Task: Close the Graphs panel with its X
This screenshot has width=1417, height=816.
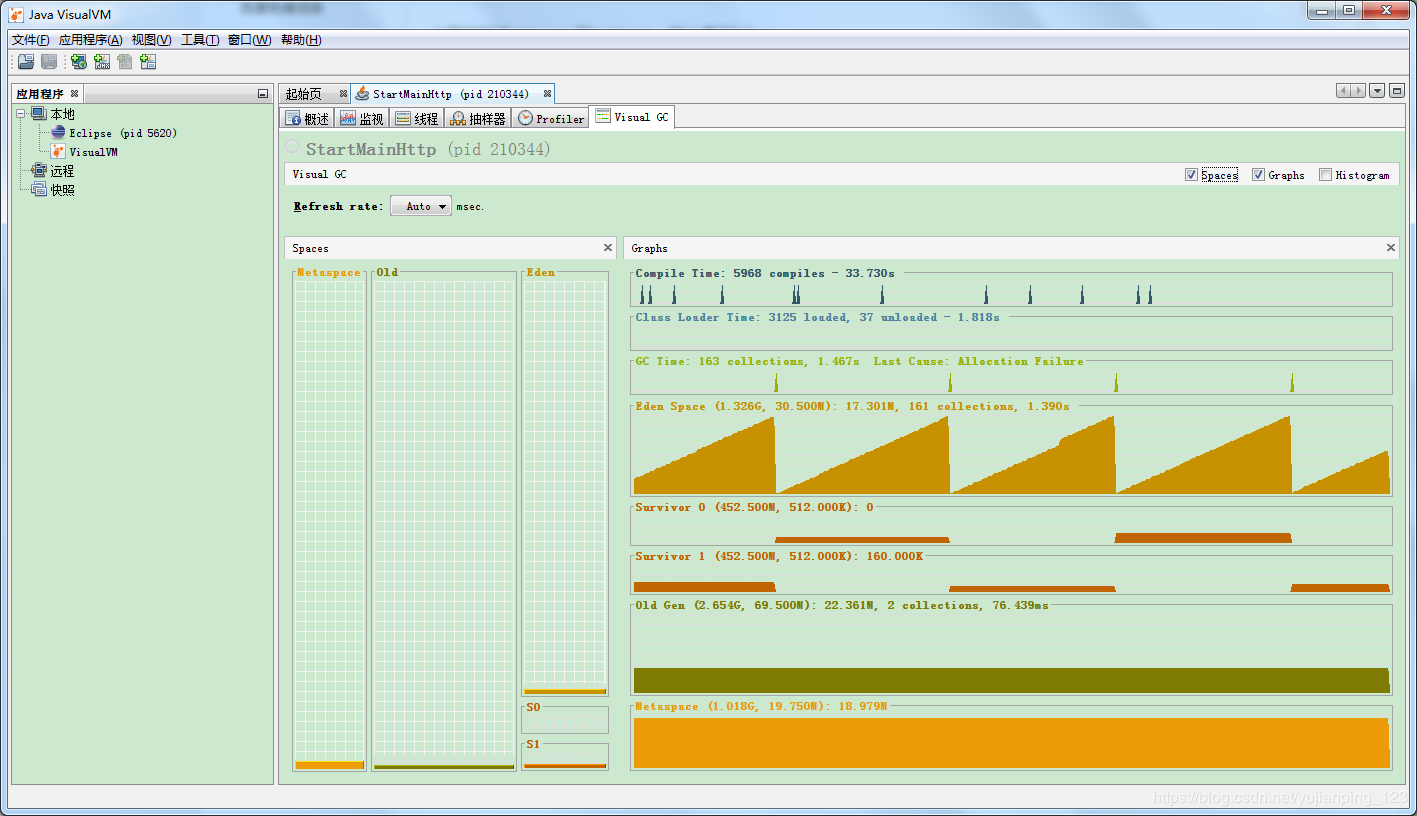Action: 1390,247
